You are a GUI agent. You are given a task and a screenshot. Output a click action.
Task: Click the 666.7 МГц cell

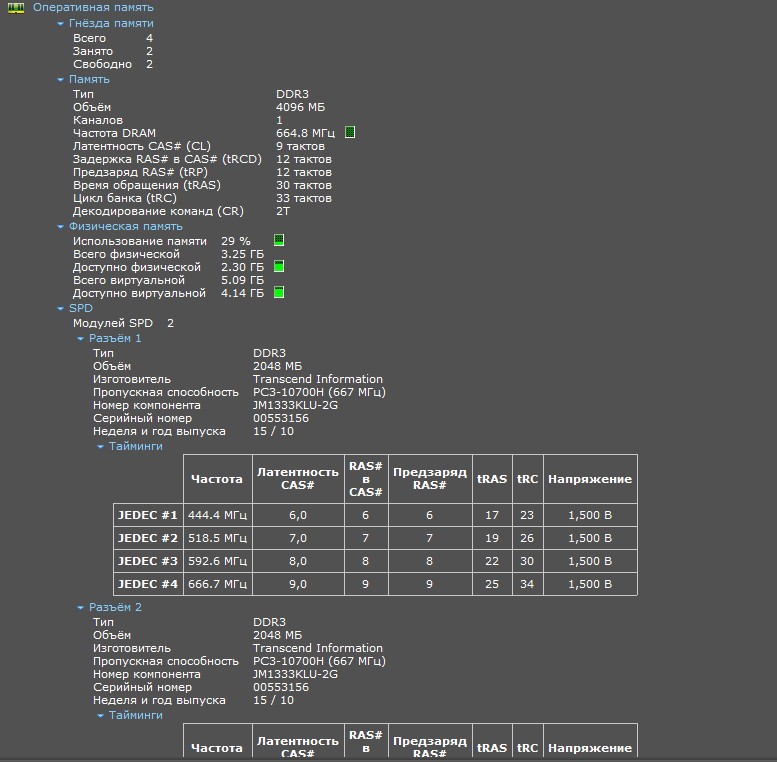coord(218,584)
